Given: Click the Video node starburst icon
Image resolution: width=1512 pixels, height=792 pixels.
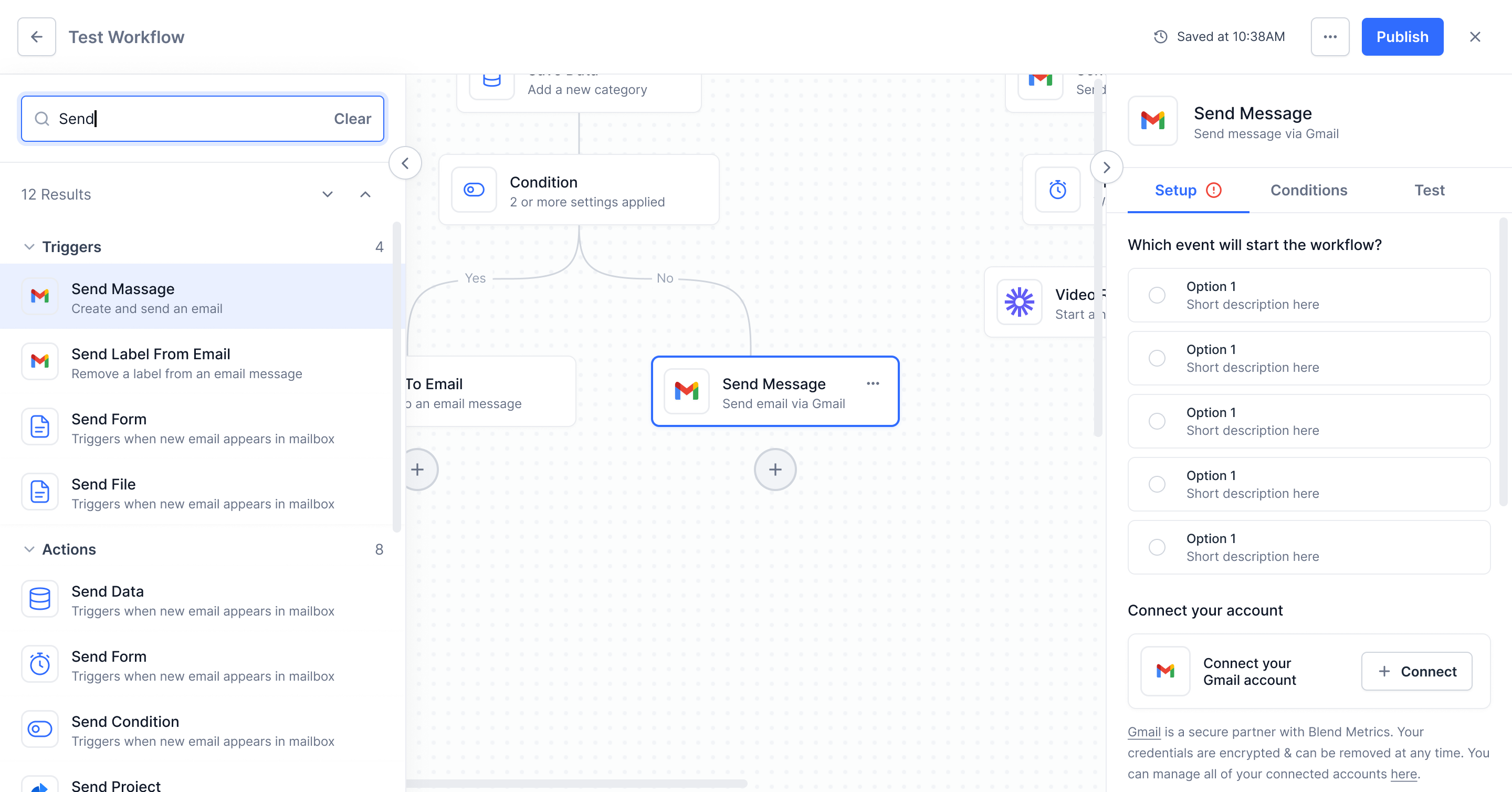Looking at the screenshot, I should click(1019, 302).
